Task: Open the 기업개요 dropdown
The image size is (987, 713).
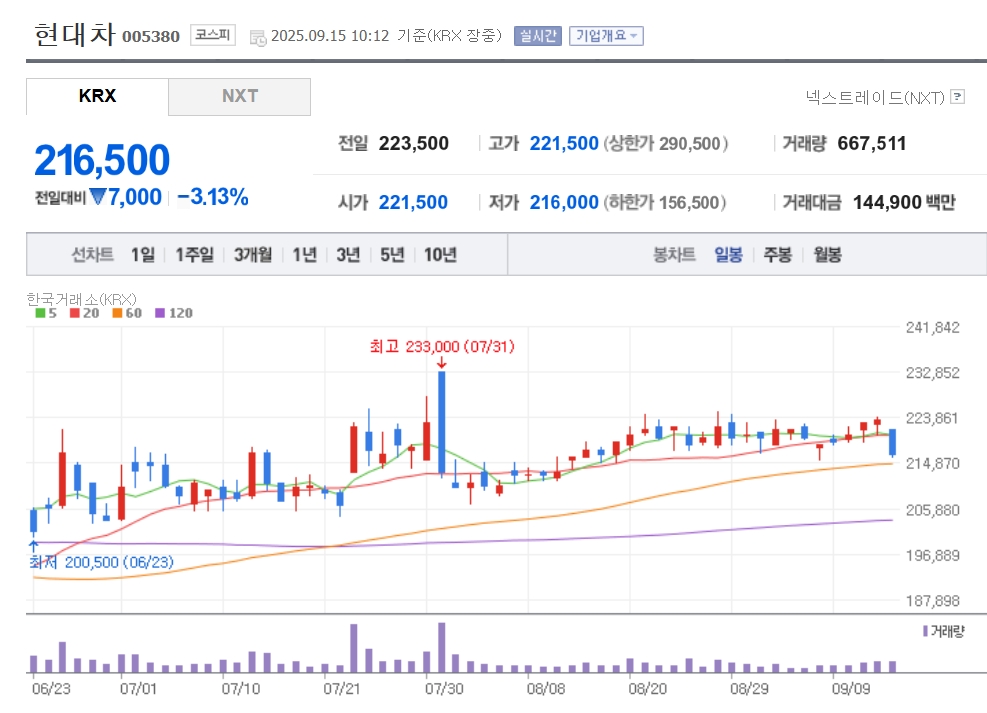Action: [606, 36]
